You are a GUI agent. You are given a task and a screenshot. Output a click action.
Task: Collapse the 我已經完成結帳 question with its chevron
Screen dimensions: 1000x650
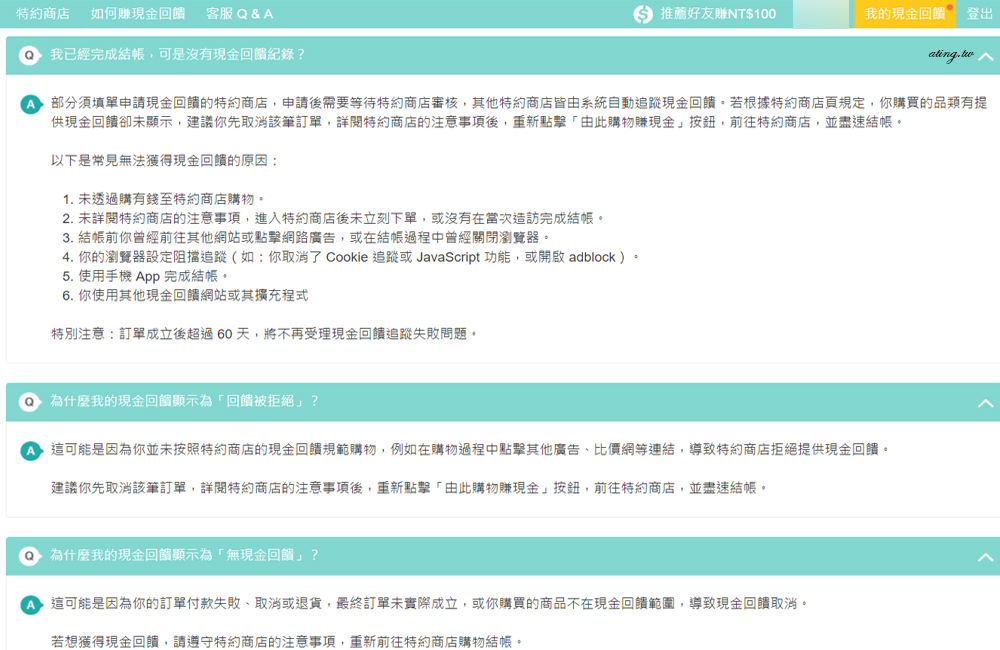pos(985,57)
